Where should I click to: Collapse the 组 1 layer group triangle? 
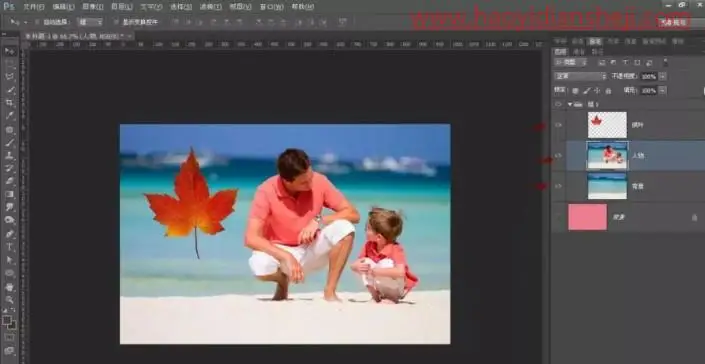pyautogui.click(x=570, y=104)
